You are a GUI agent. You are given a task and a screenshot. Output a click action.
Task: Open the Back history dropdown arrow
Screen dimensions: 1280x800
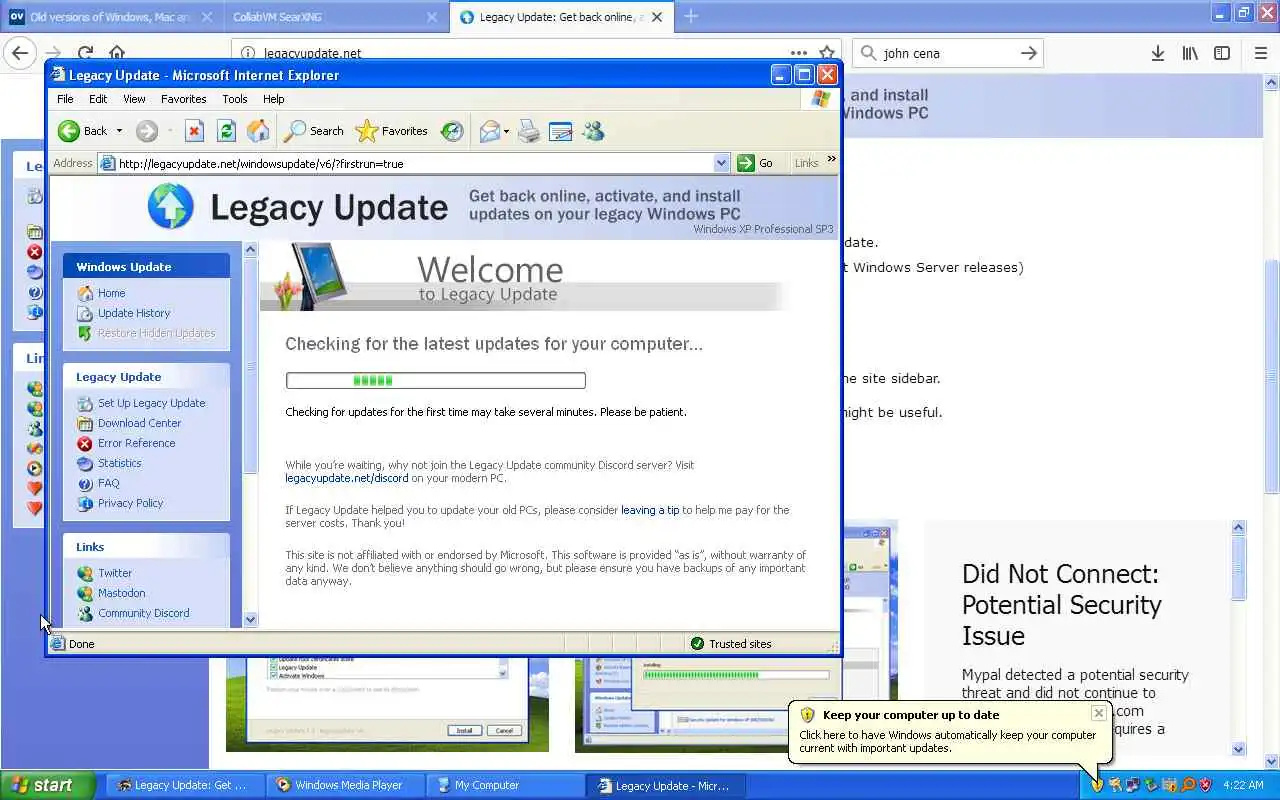pyautogui.click(x=119, y=131)
